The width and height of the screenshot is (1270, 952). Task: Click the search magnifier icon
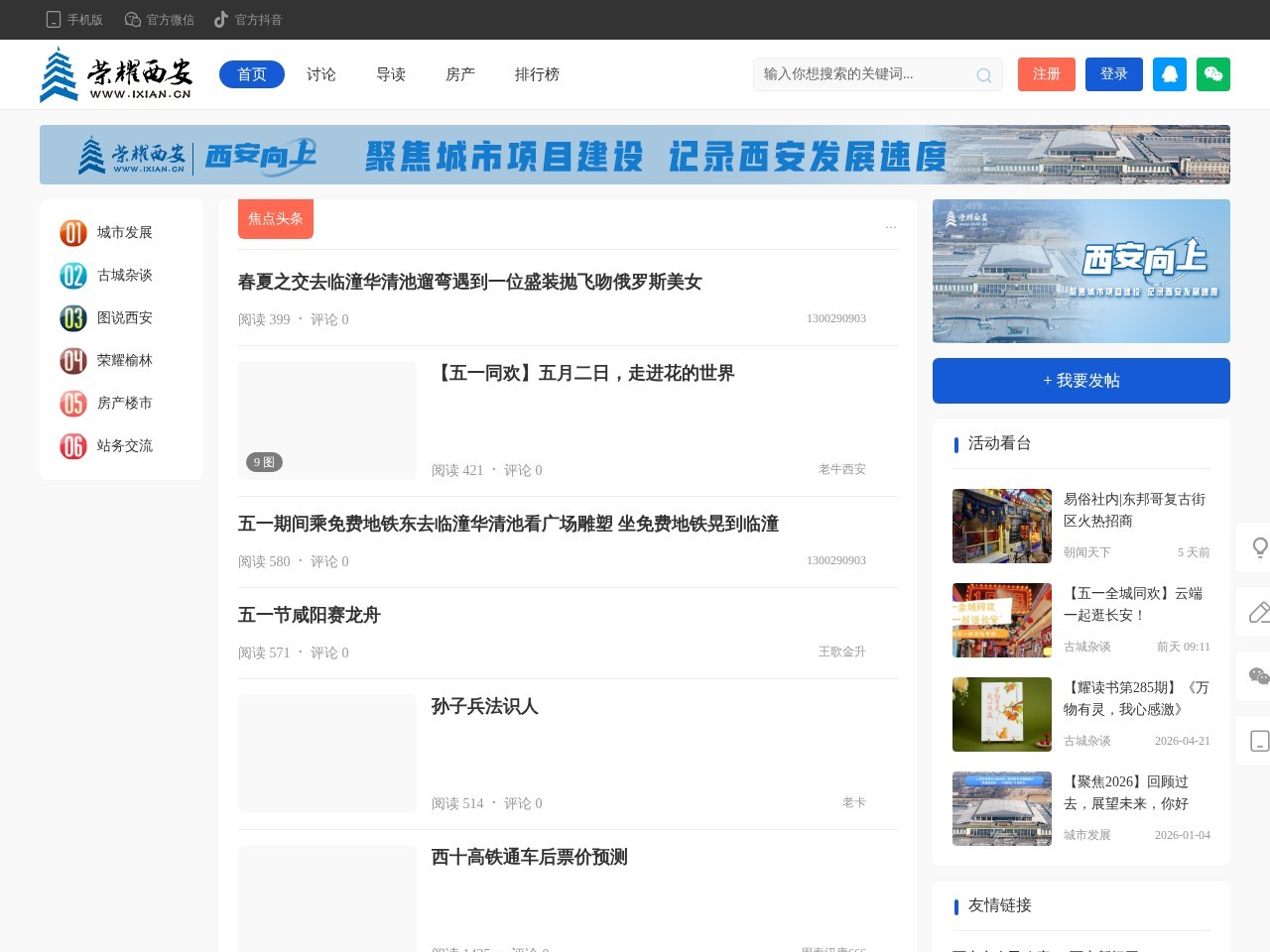[984, 75]
